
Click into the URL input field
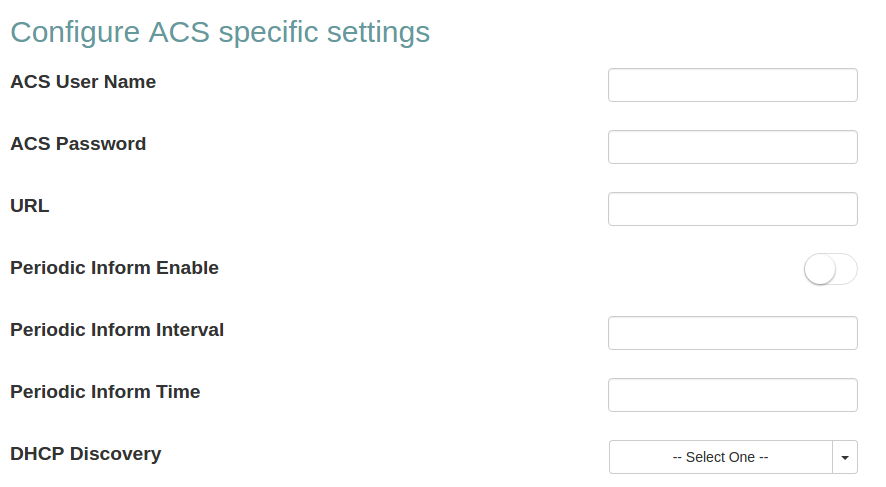point(732,209)
